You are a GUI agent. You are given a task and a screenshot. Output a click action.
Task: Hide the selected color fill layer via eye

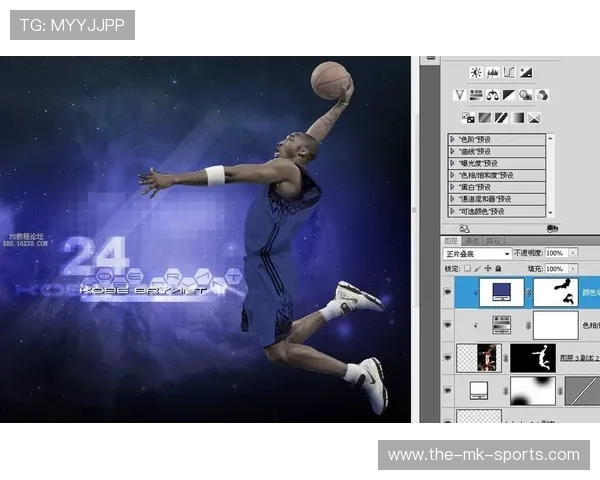tap(447, 292)
